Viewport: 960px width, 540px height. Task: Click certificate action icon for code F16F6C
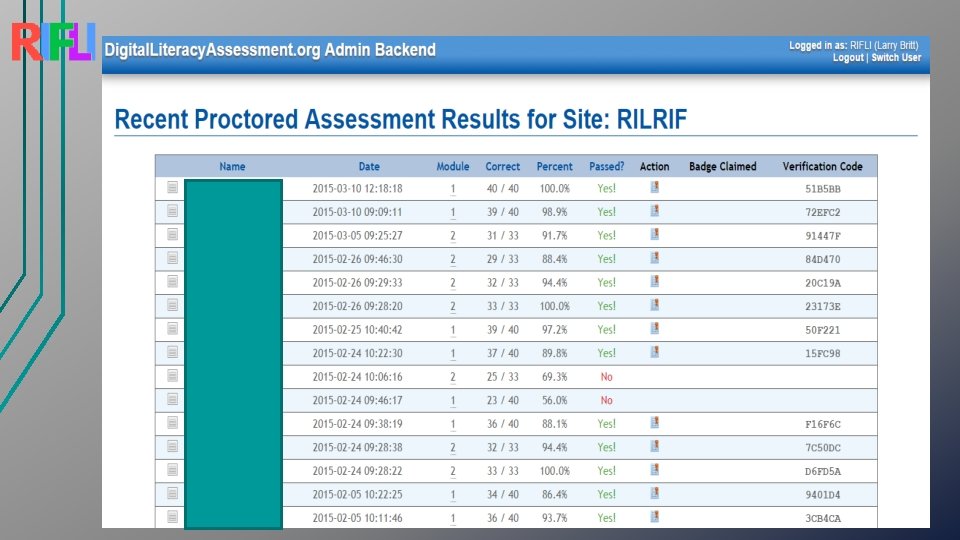tap(654, 423)
